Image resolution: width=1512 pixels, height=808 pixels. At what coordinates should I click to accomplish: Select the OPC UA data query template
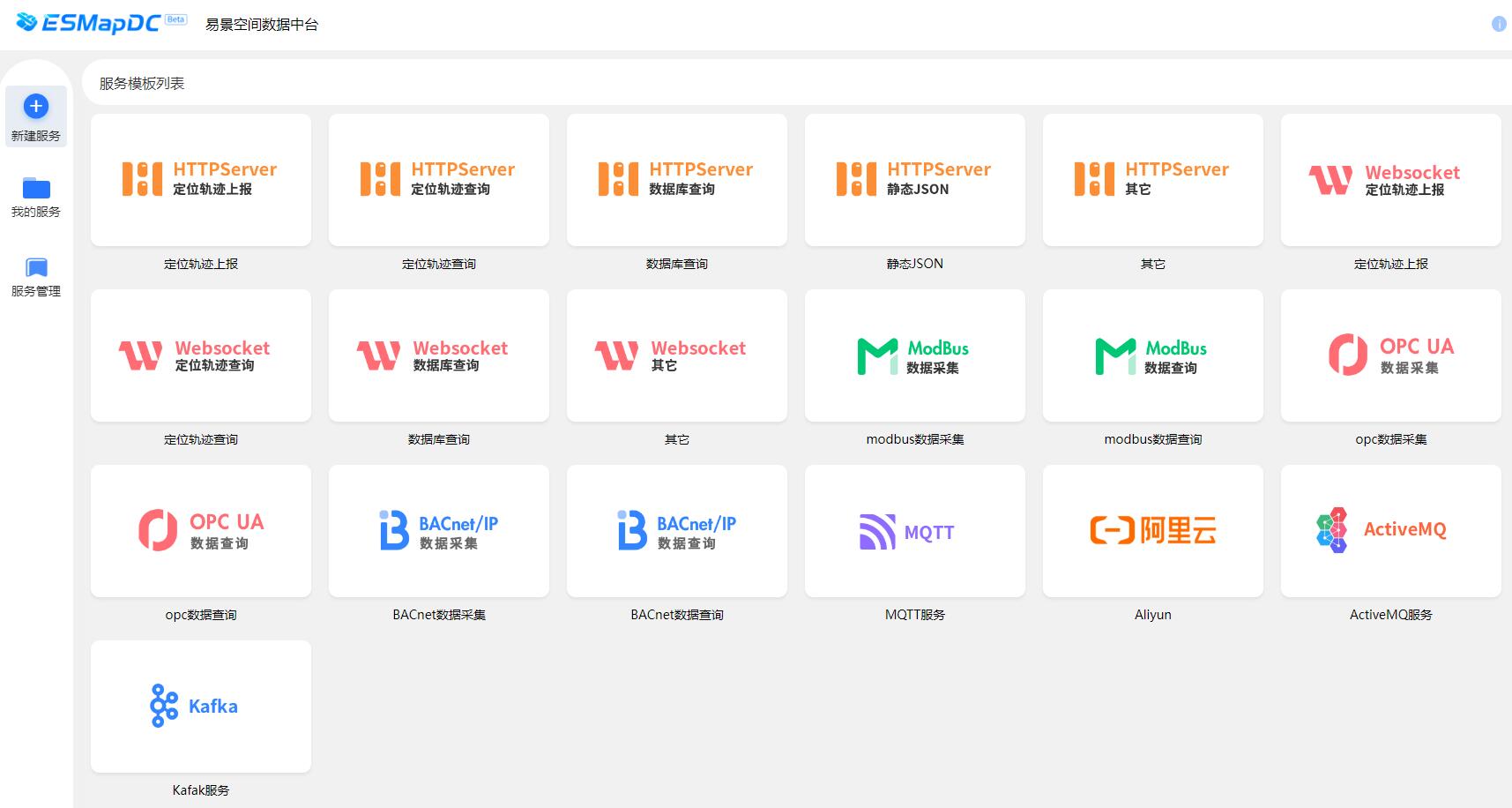pos(201,531)
